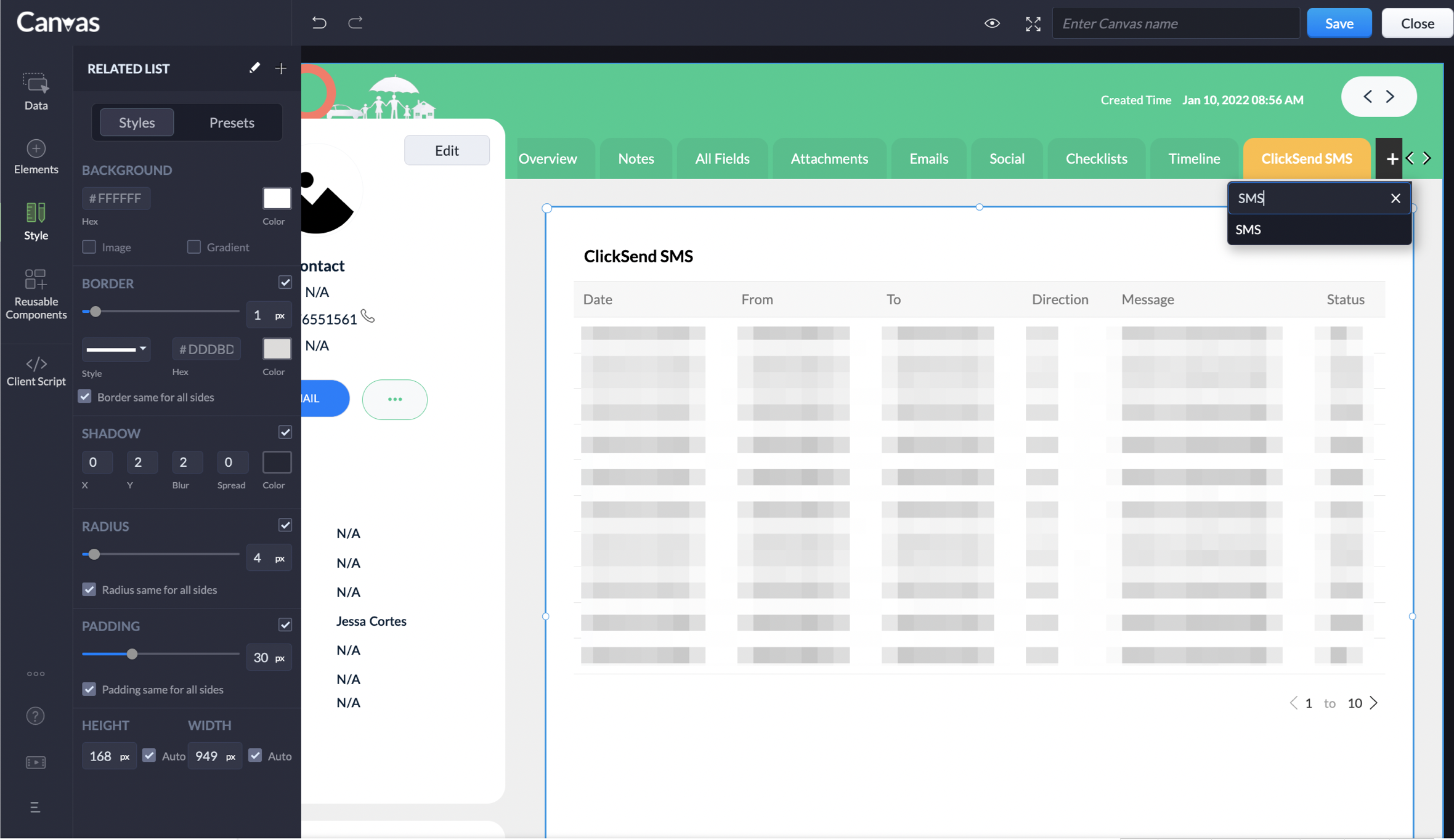Click the green ellipsis more button
The image size is (1454, 840).
tap(395, 400)
